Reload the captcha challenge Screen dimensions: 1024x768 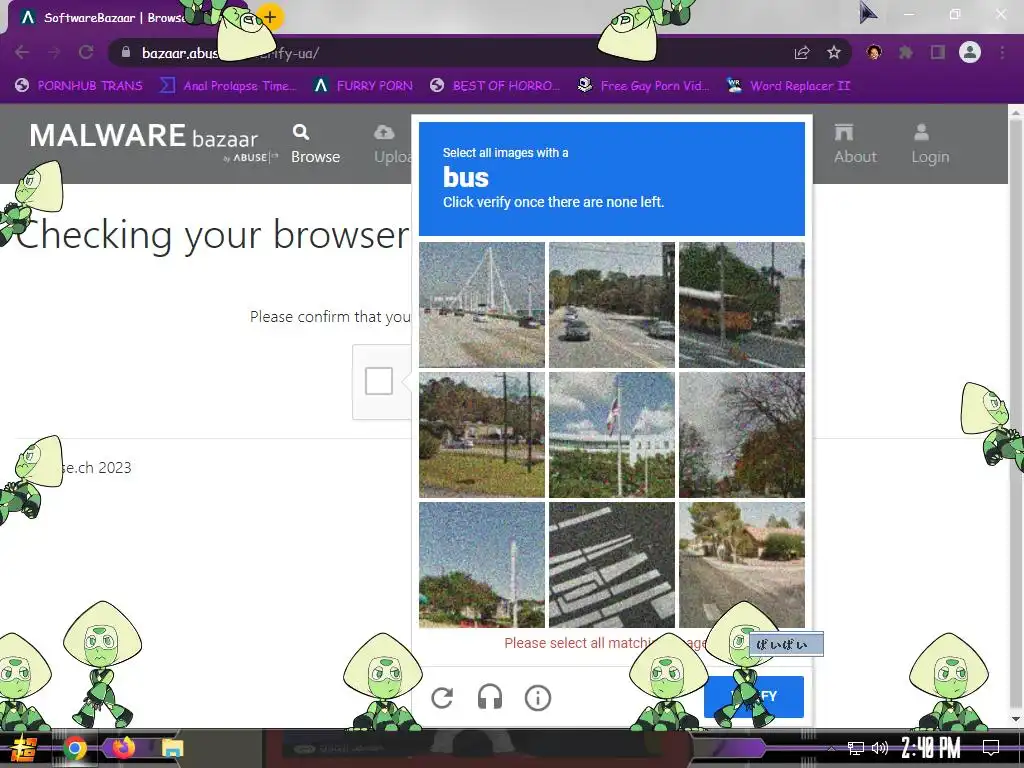(442, 697)
